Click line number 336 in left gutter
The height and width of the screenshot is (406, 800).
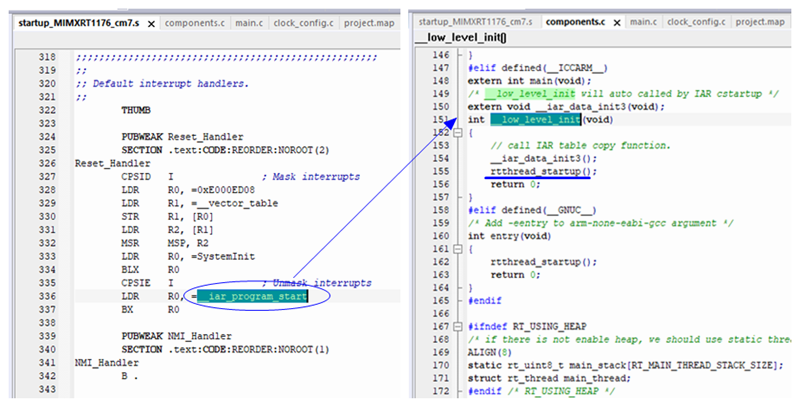pos(42,296)
